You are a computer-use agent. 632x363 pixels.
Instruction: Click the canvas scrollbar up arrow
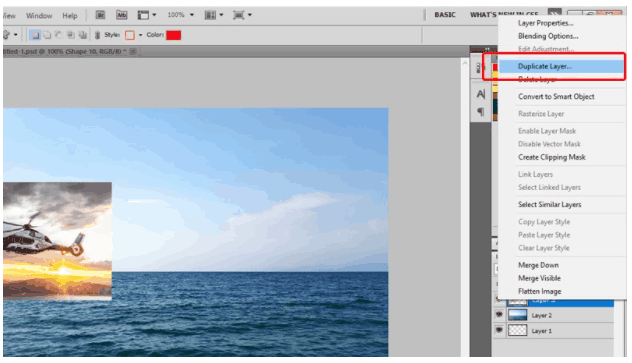pyautogui.click(x=465, y=63)
